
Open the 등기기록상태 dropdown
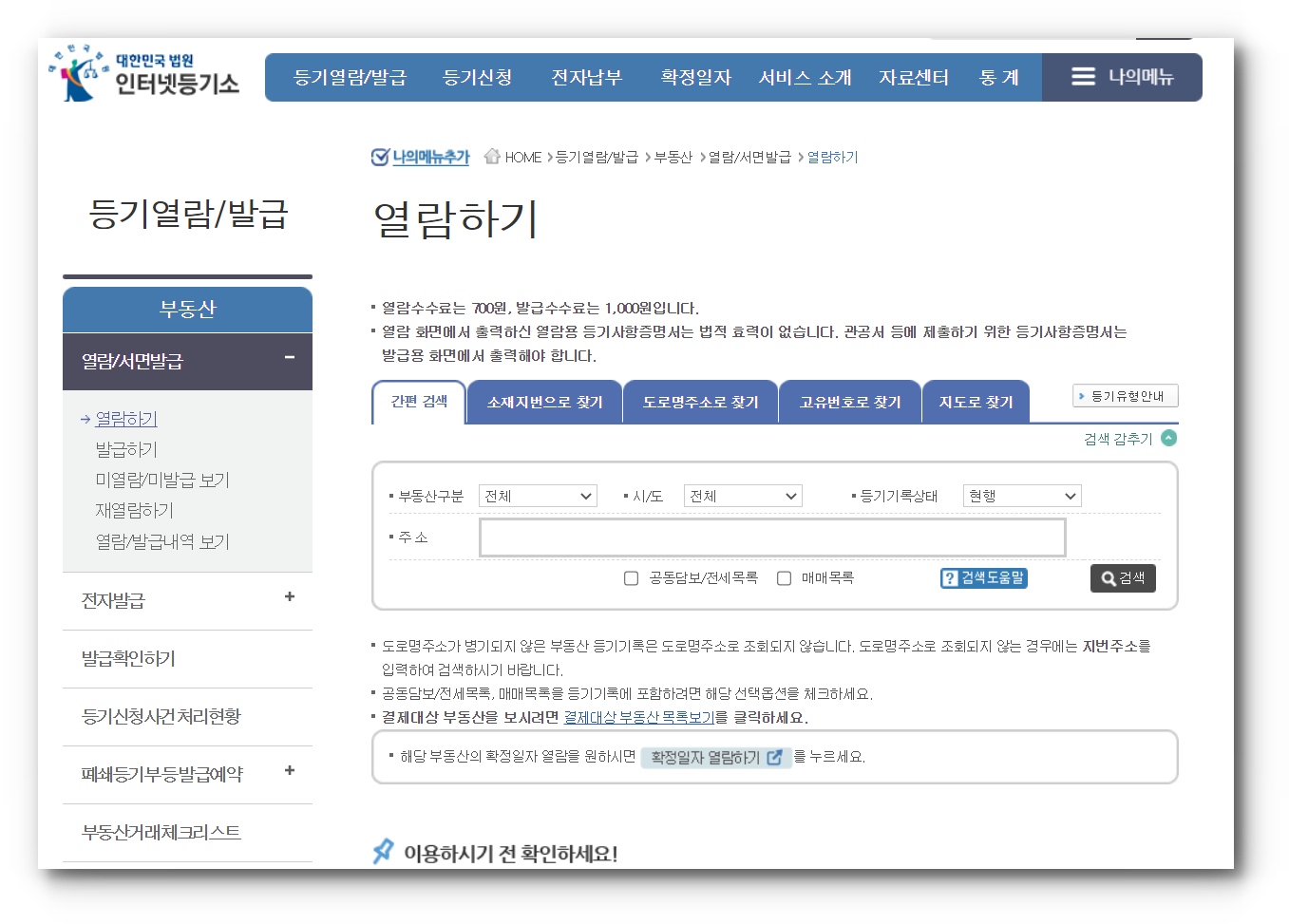coord(1022,495)
